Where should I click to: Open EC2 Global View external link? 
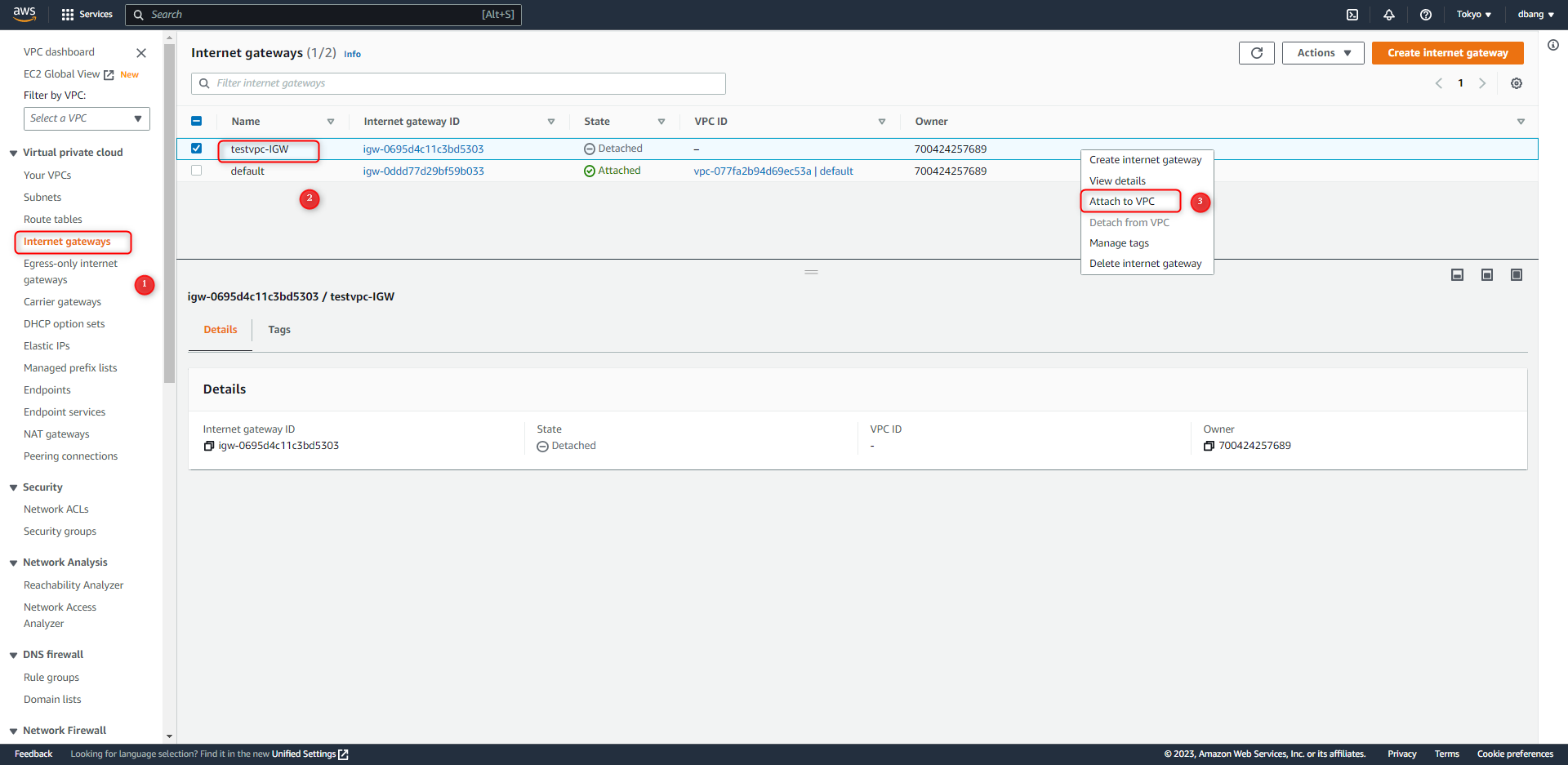[x=69, y=74]
